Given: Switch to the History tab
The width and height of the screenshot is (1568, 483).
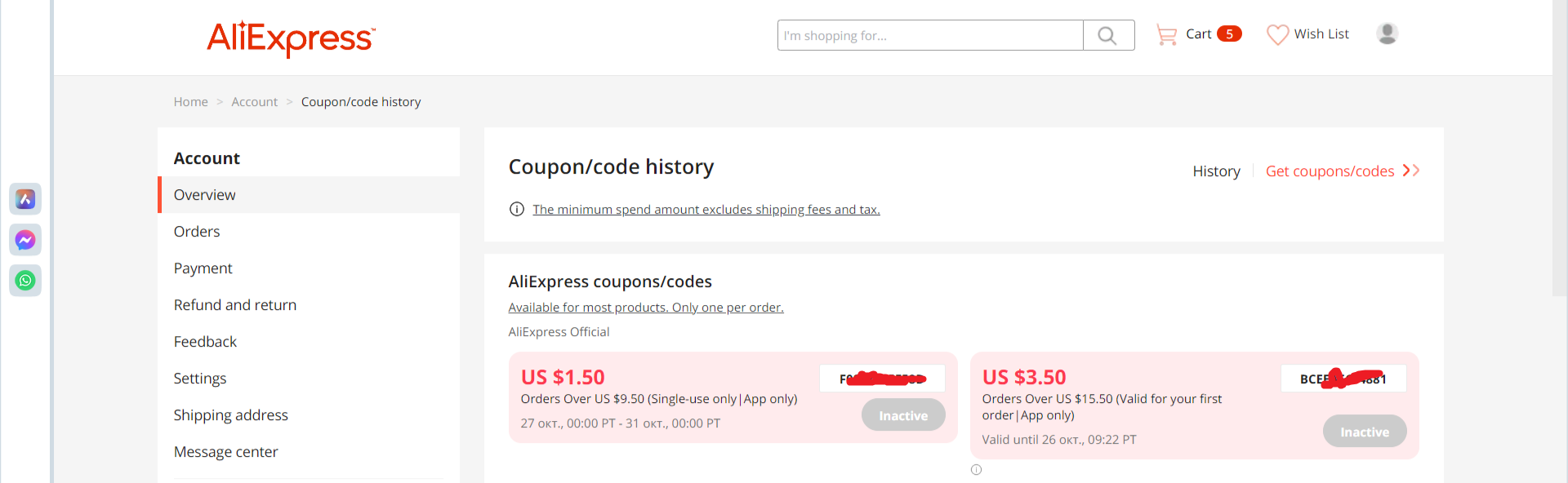Looking at the screenshot, I should coord(1216,171).
